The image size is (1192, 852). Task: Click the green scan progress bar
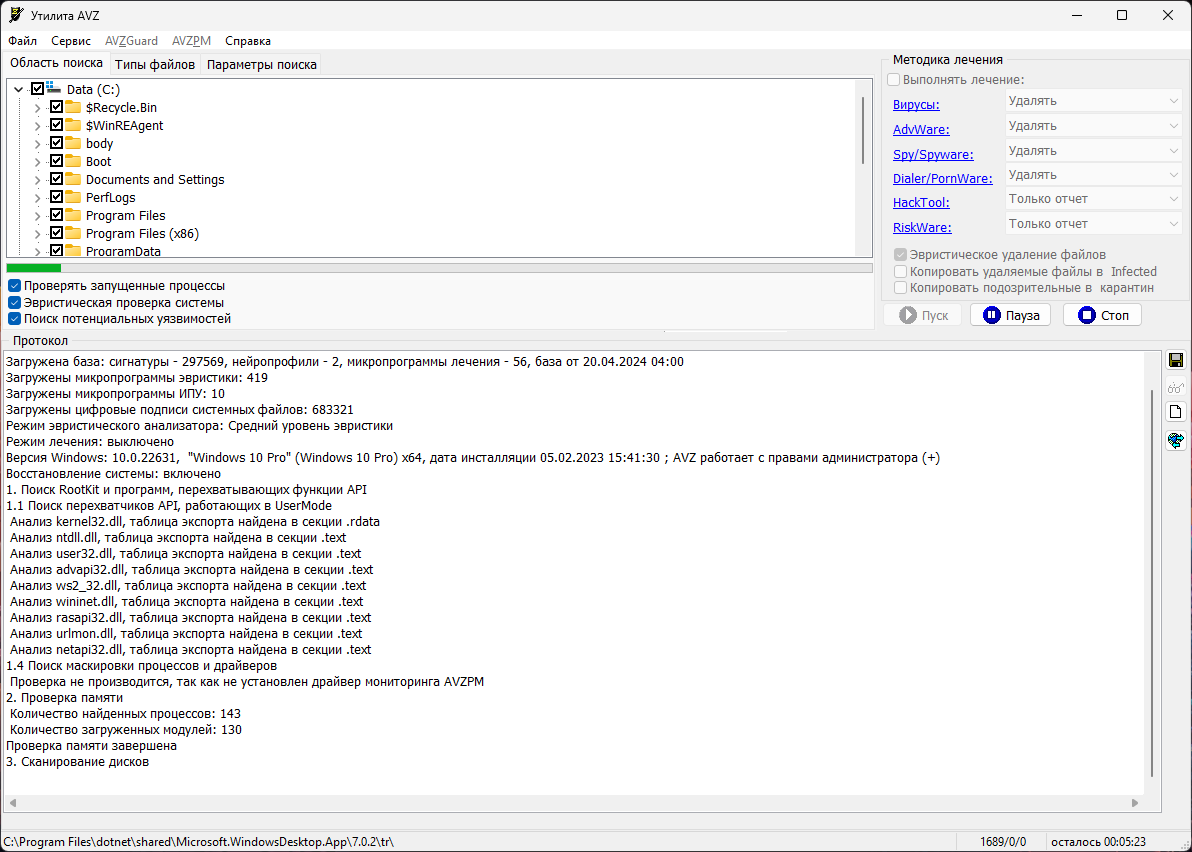tap(34, 268)
